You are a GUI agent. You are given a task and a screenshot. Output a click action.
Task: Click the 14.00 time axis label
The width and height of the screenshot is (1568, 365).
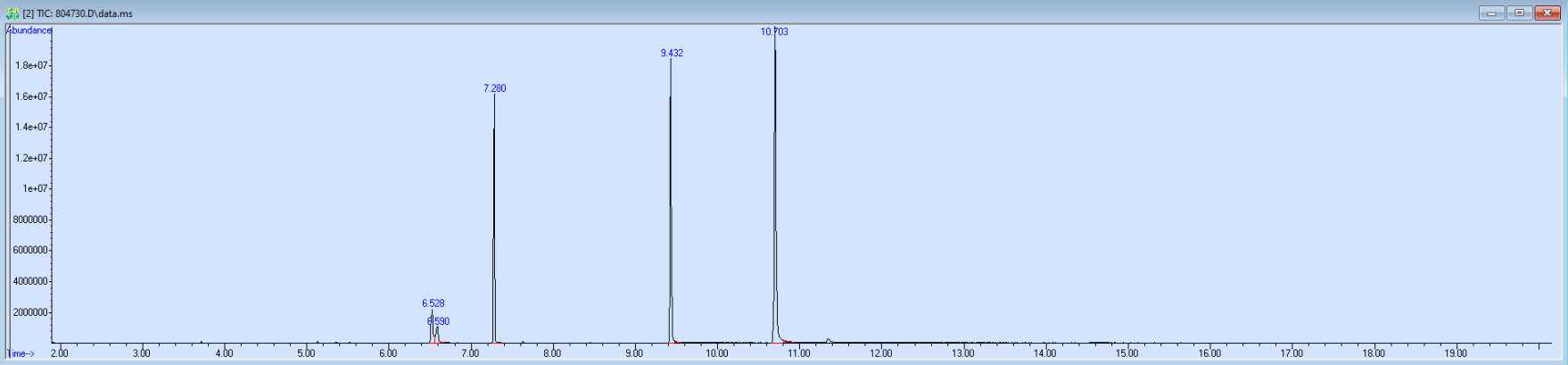click(x=1044, y=354)
